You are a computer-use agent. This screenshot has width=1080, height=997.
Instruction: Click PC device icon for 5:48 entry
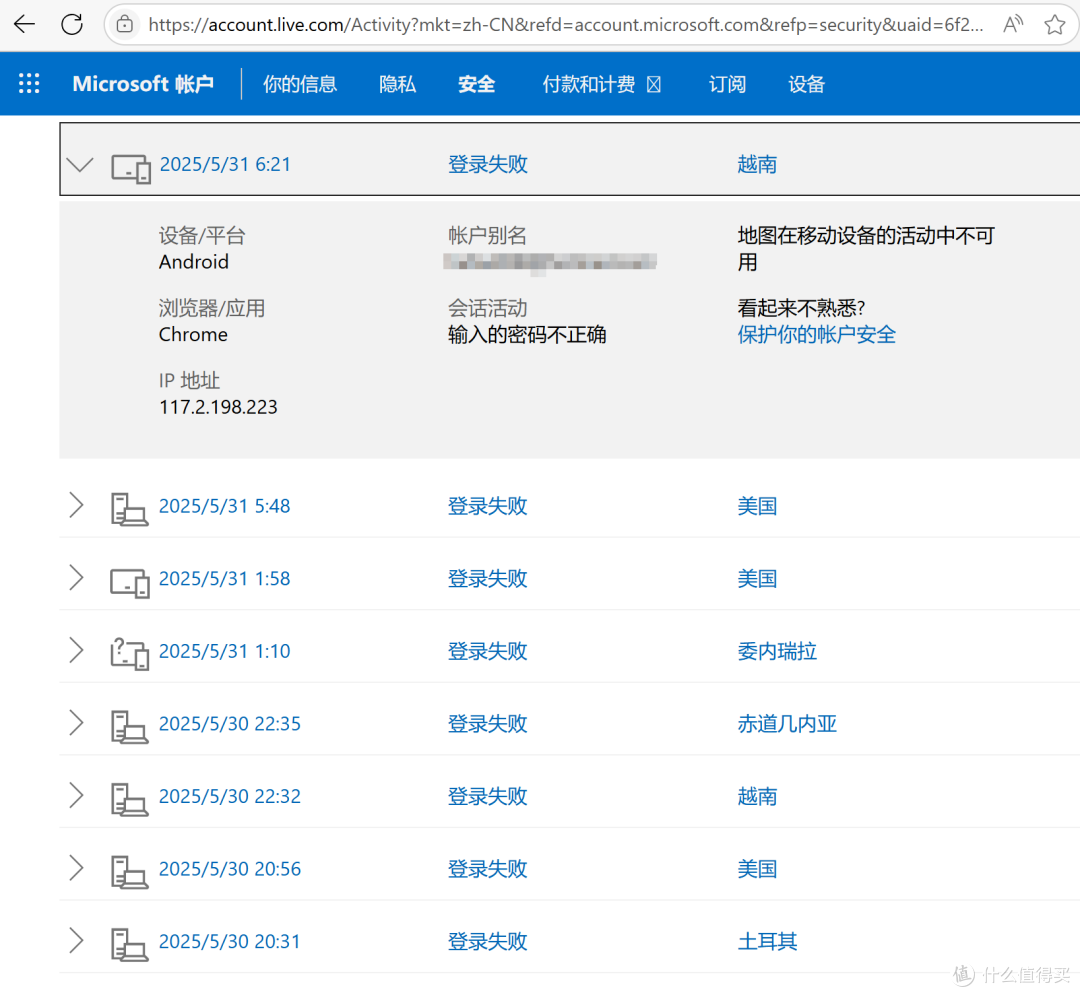pos(129,510)
